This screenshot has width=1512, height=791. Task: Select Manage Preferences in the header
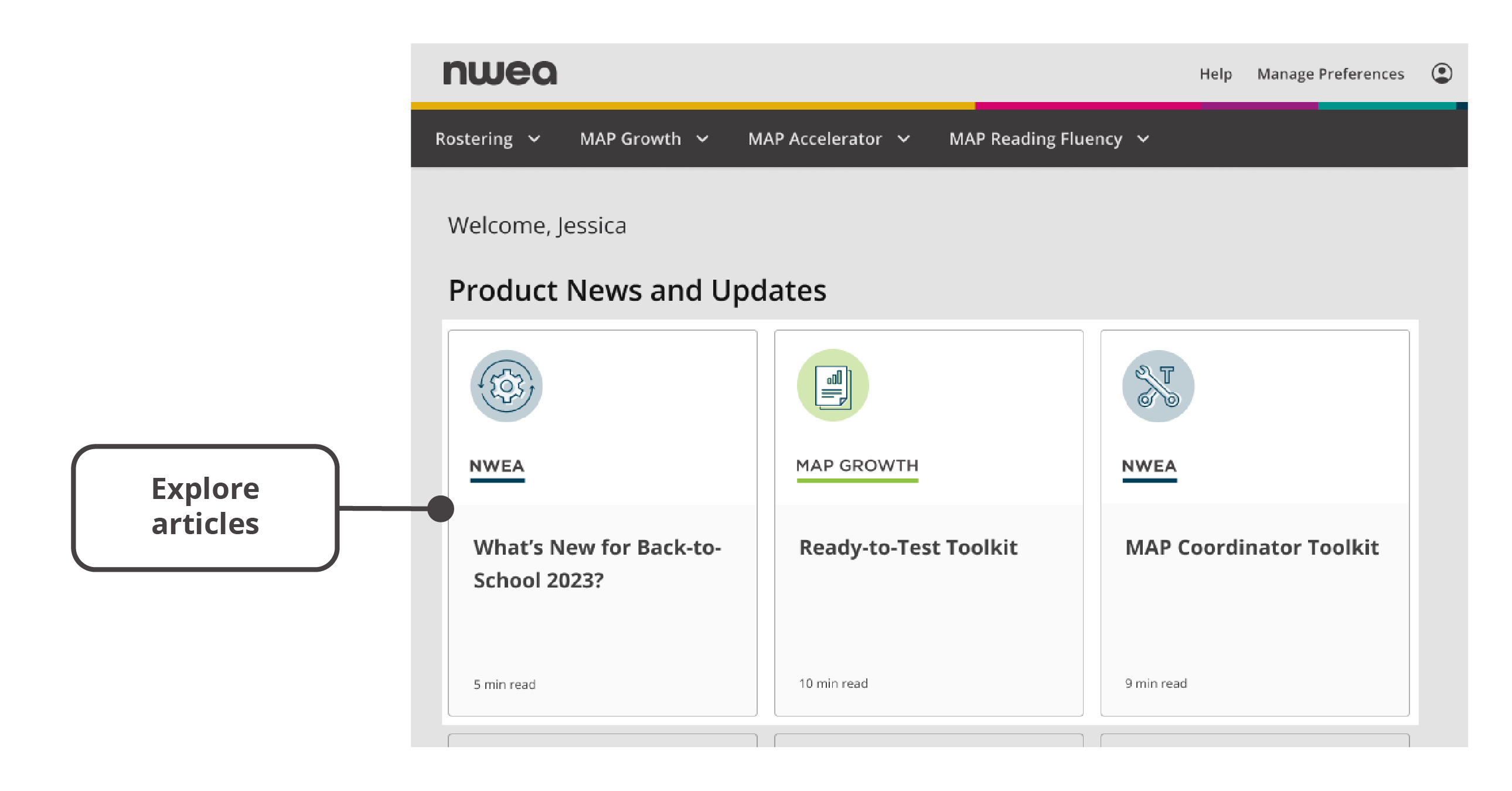[x=1331, y=74]
